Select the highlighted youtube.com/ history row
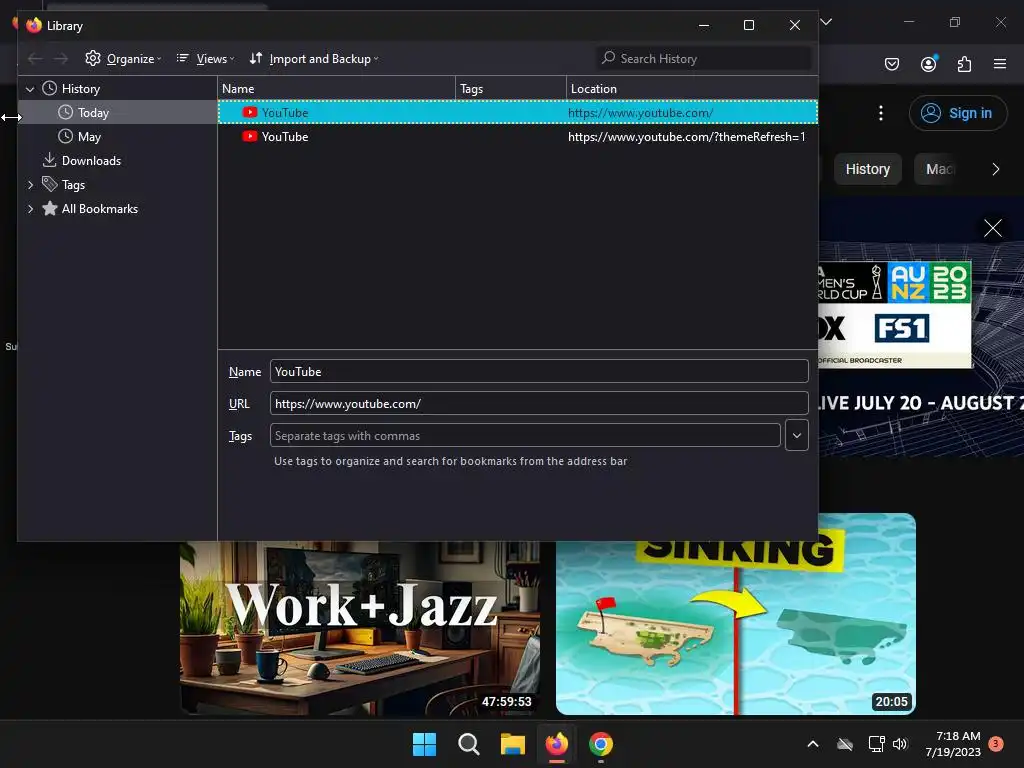Viewport: 1024px width, 768px height. [x=518, y=112]
